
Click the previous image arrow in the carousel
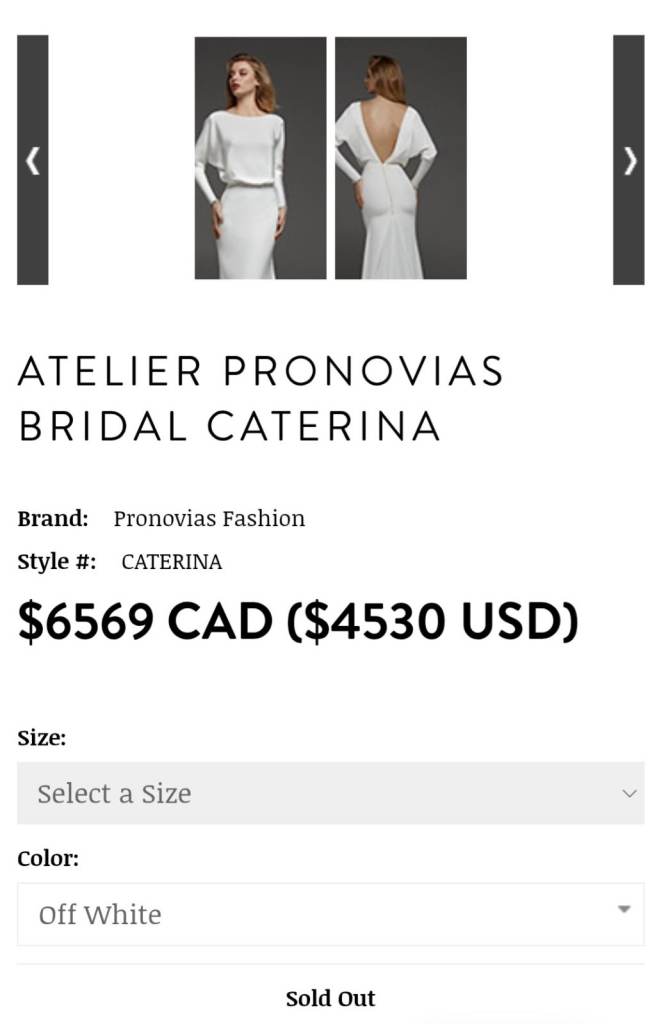[x=32, y=160]
